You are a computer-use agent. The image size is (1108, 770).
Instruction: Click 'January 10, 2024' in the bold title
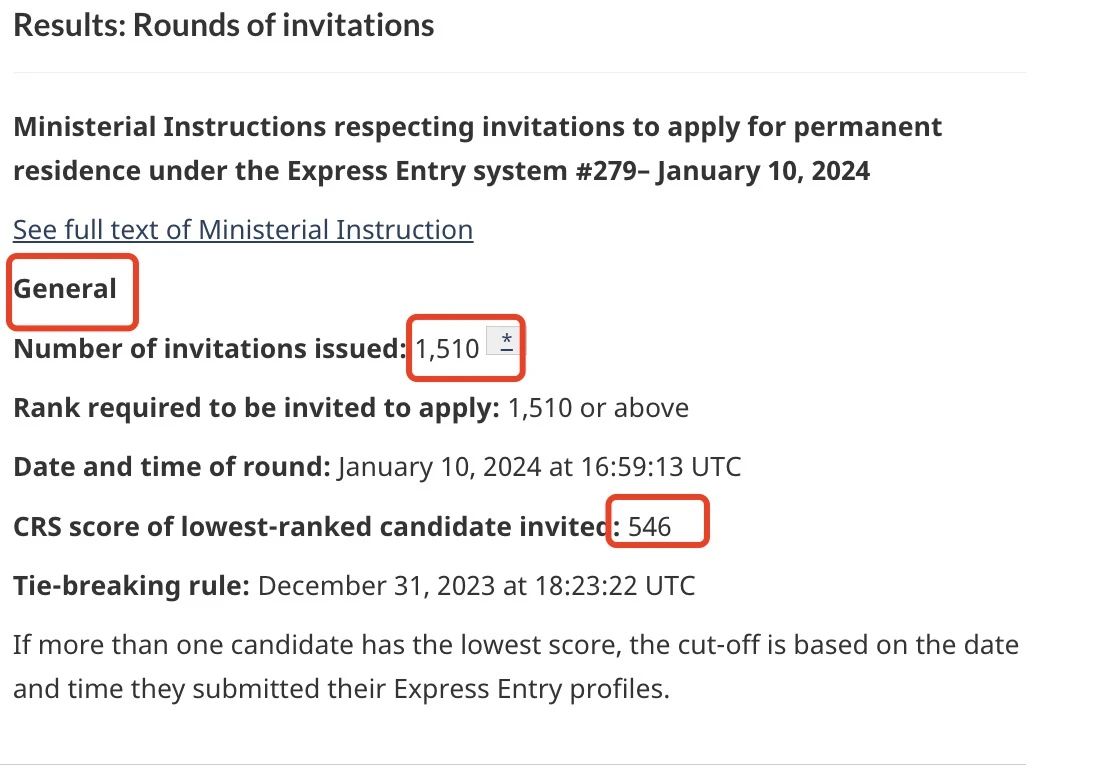(x=763, y=171)
